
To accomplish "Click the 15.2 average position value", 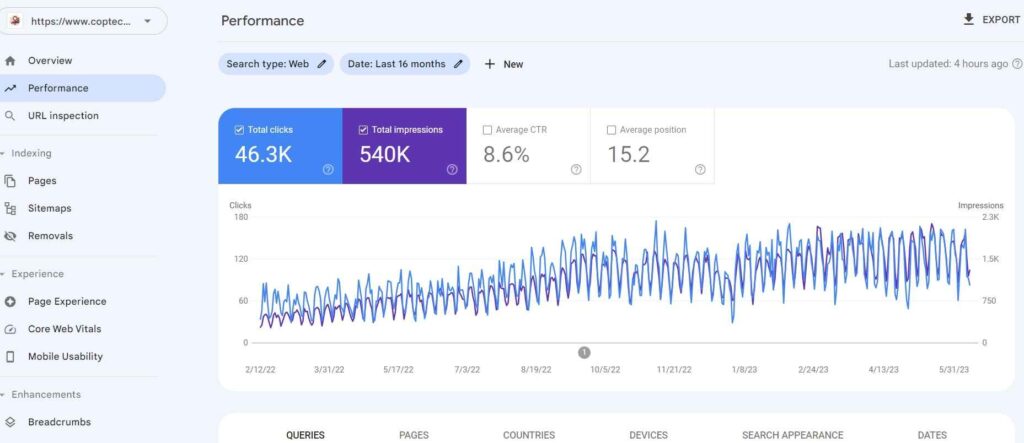I will (x=628, y=155).
